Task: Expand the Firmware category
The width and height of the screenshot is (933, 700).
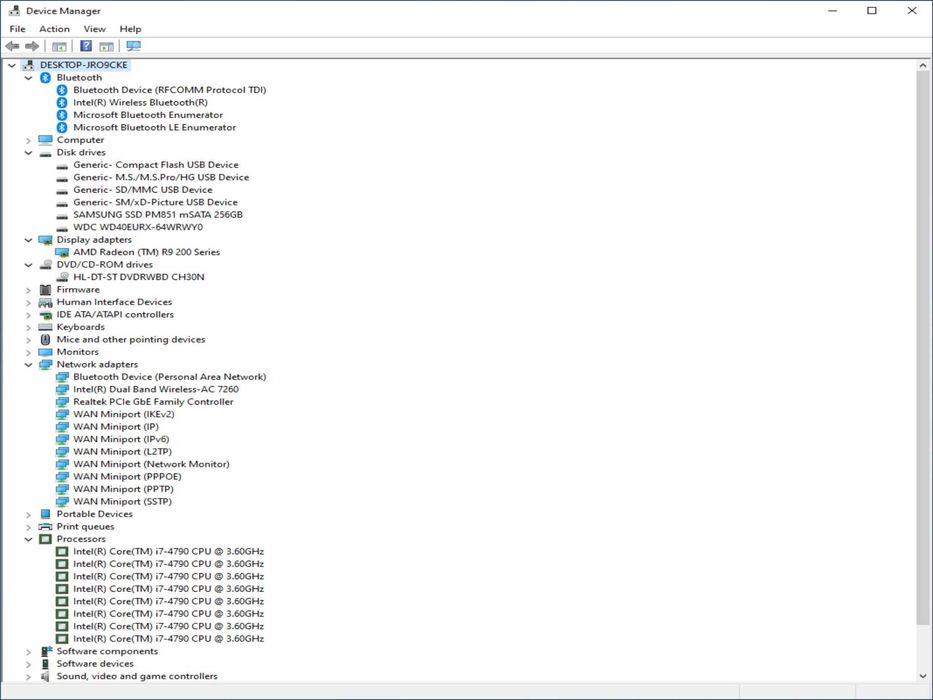Action: click(28, 290)
